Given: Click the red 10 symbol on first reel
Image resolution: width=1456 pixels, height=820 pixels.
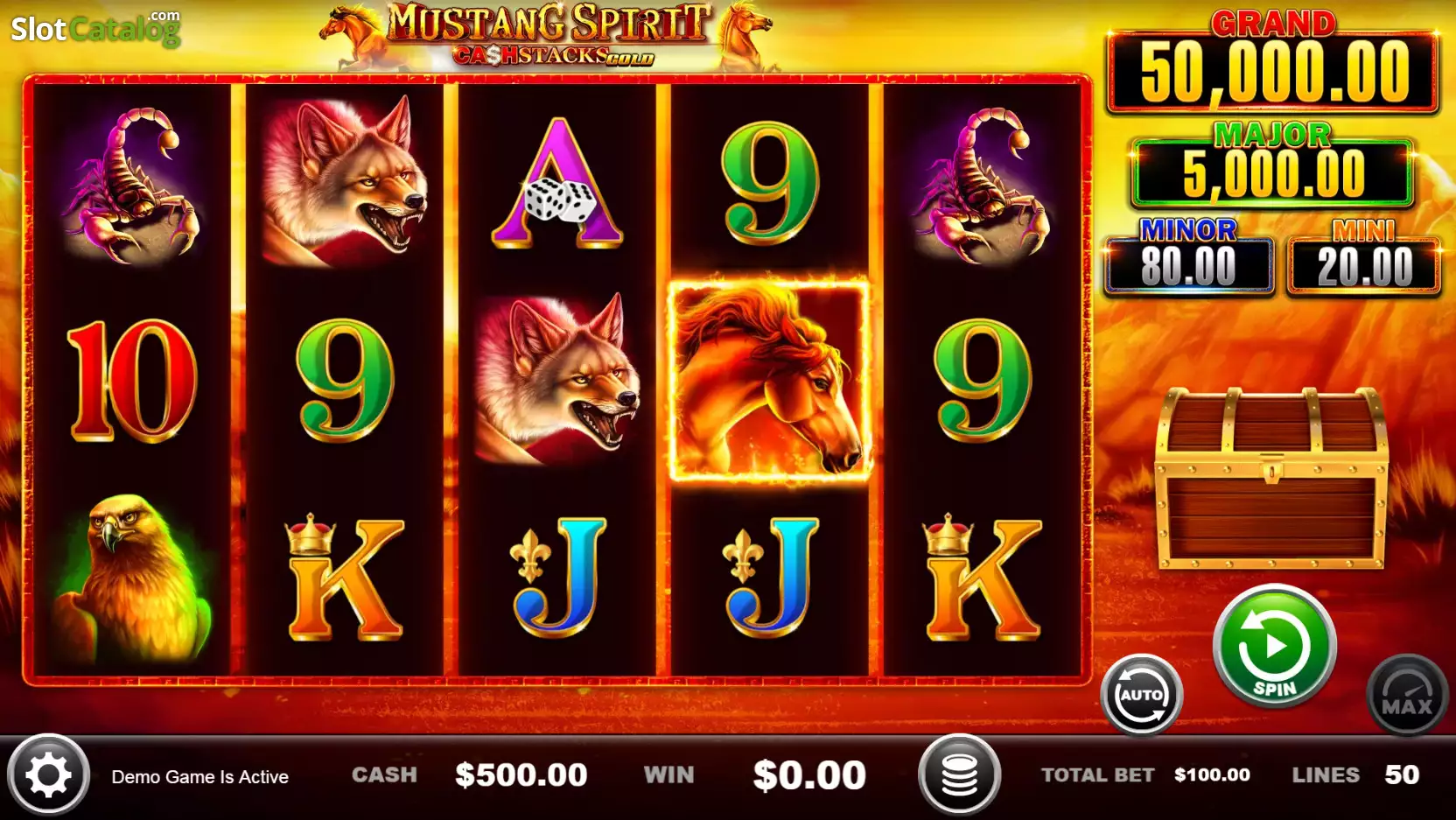Looking at the screenshot, I should coord(132,381).
